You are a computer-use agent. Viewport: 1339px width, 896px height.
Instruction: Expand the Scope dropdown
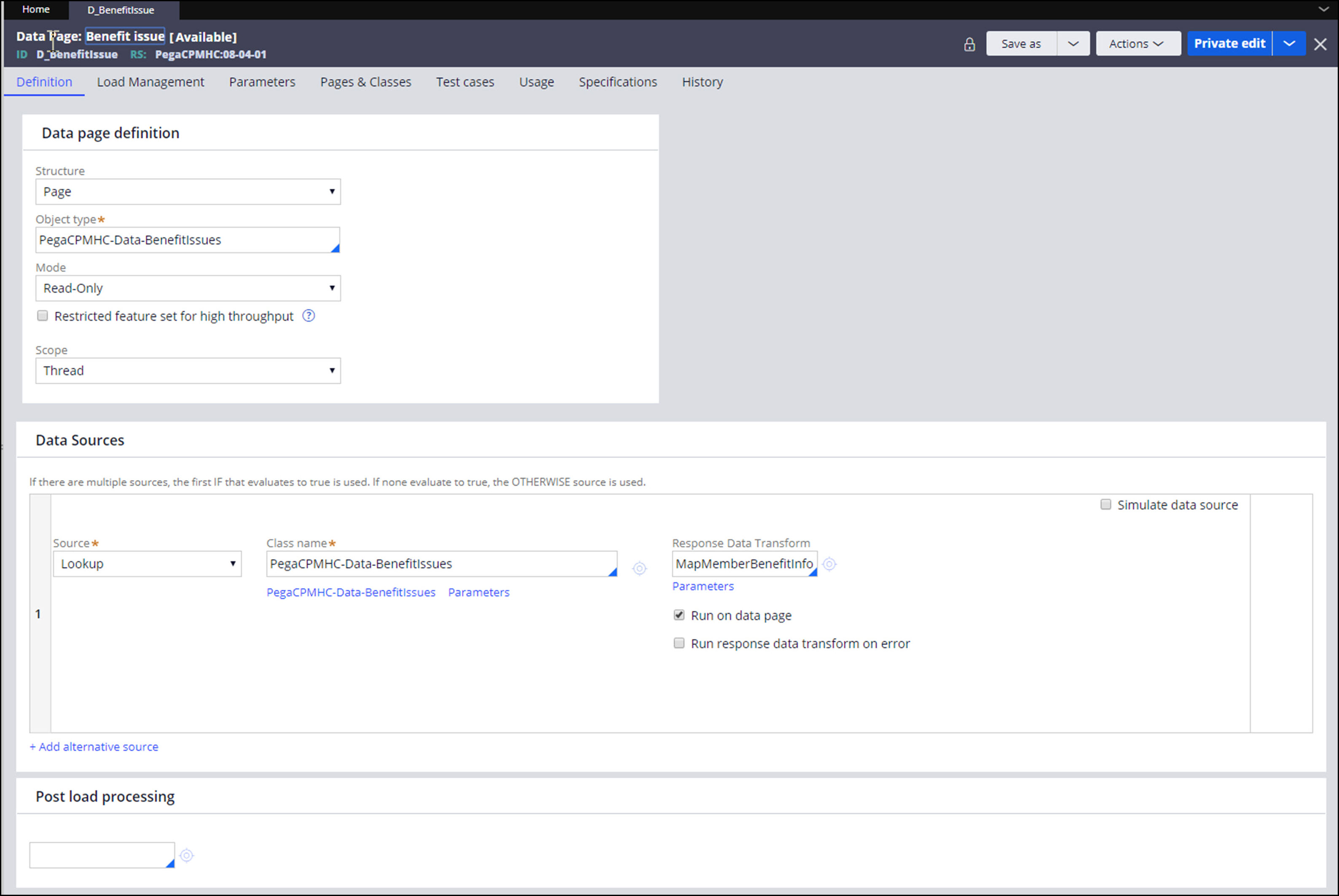[188, 370]
